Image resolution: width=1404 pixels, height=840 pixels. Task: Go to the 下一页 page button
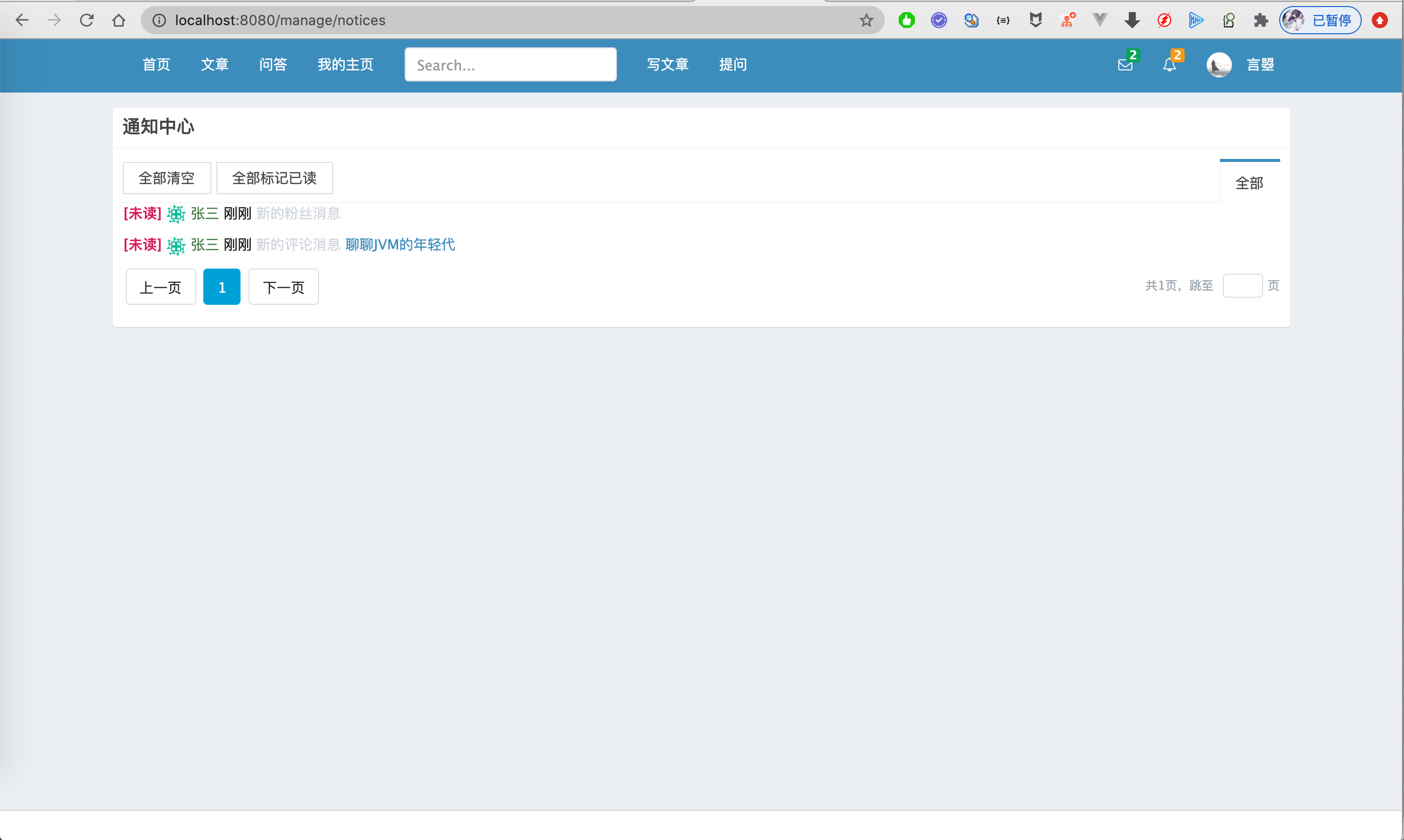coord(284,287)
